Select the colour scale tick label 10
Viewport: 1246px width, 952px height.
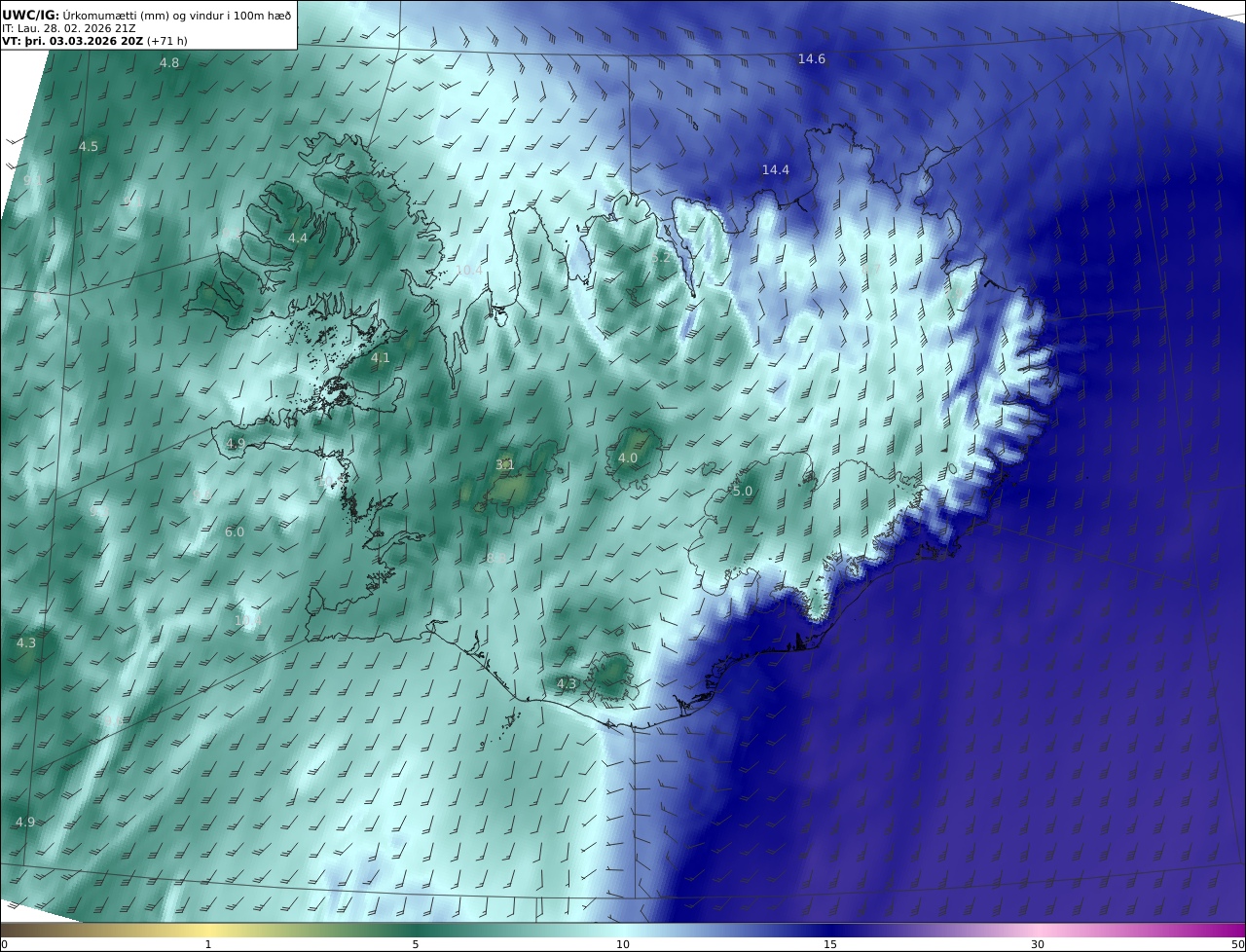click(x=623, y=944)
